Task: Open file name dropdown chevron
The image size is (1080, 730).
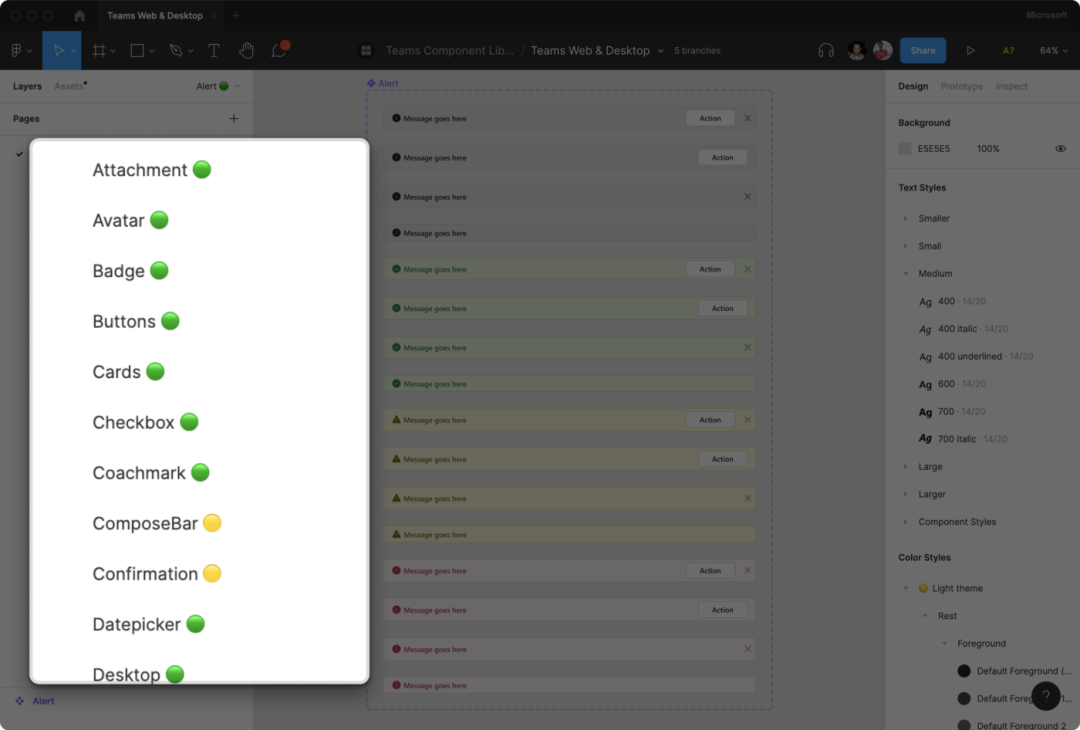Action: pos(661,51)
